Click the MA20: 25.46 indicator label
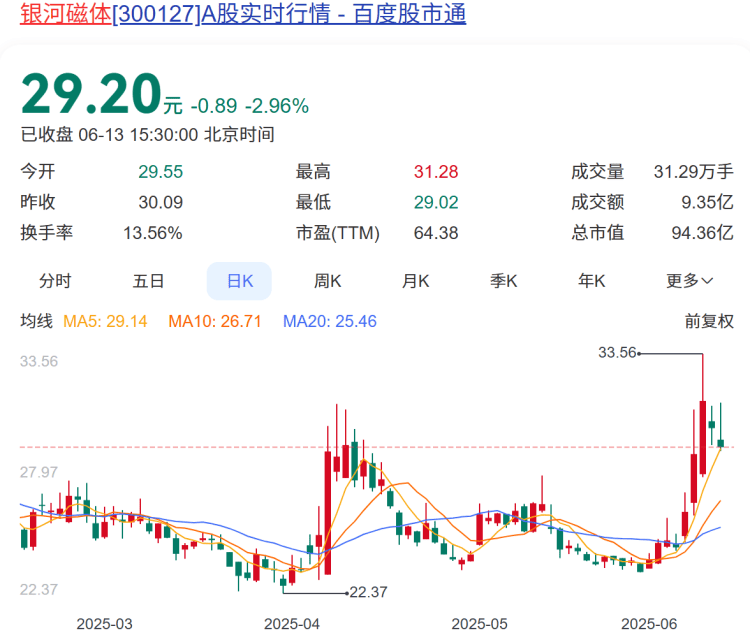The width and height of the screenshot is (750, 633). 330,321
